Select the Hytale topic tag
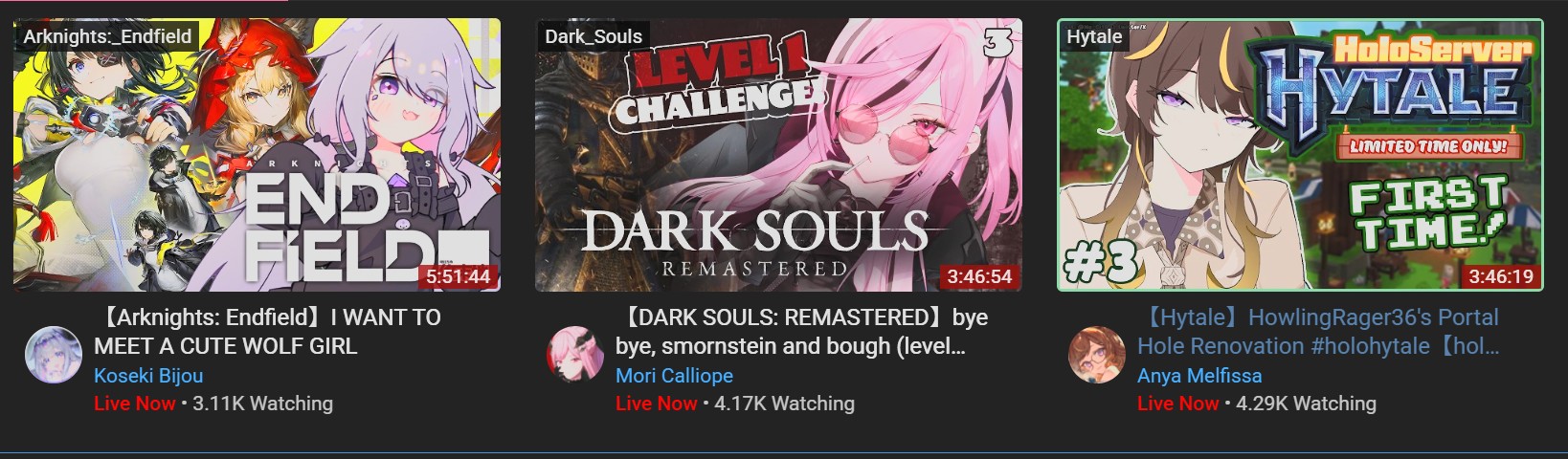Screen dimensions: 1568x459 coord(1094,36)
